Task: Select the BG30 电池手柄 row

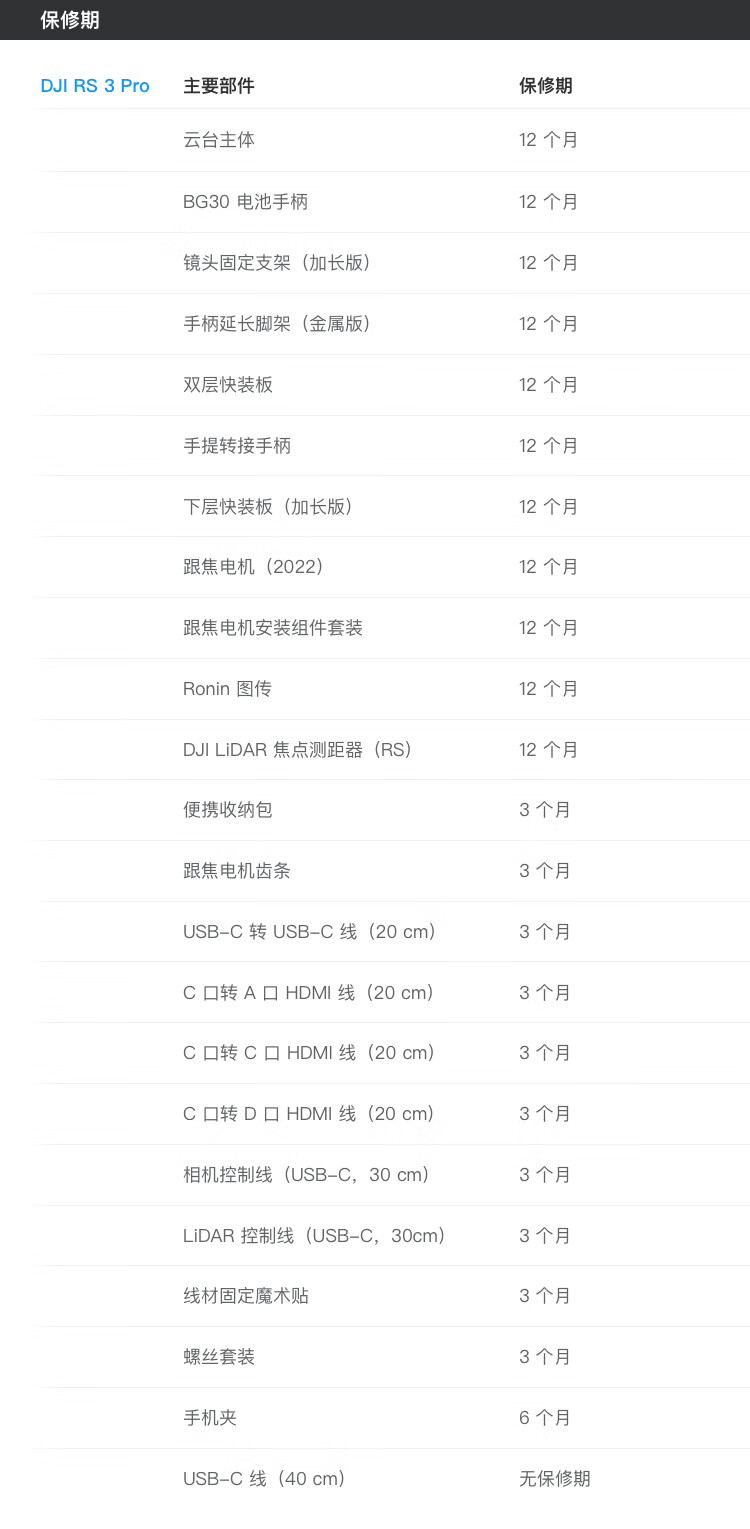Action: 395,202
